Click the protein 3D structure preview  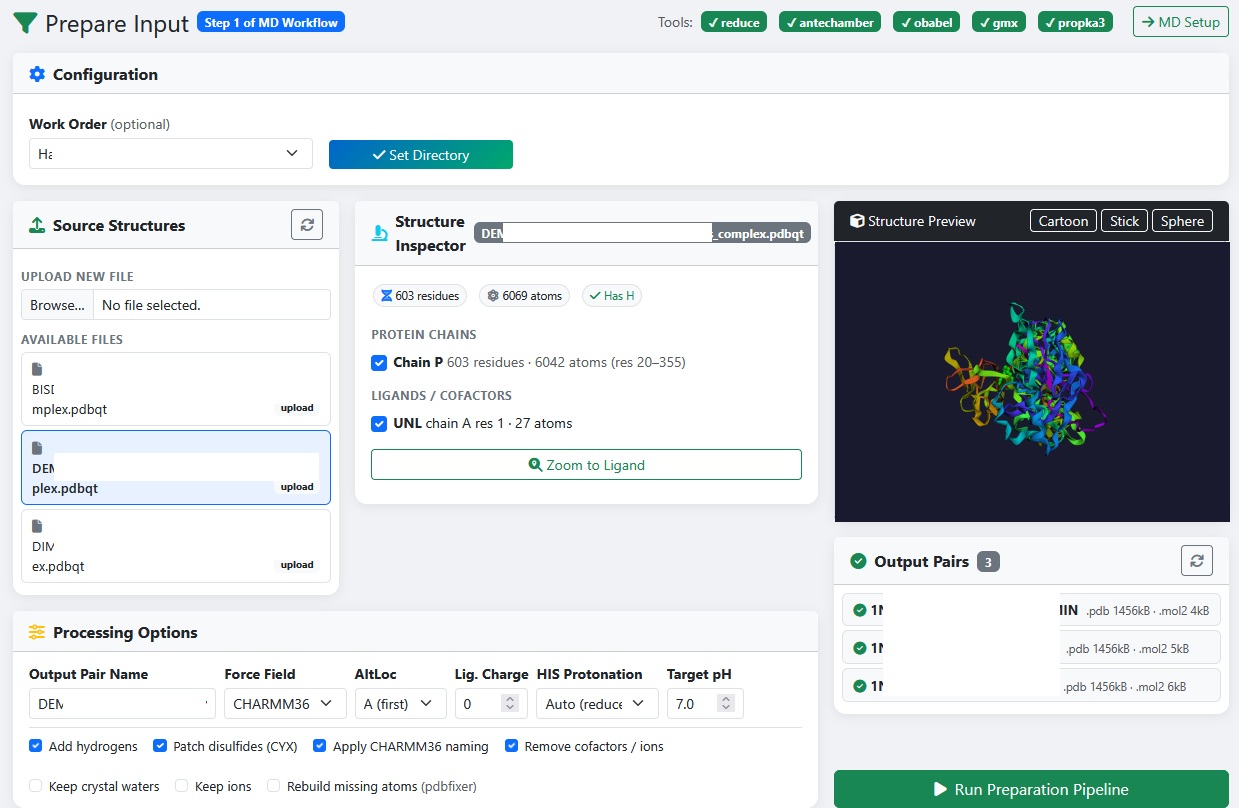(1031, 381)
